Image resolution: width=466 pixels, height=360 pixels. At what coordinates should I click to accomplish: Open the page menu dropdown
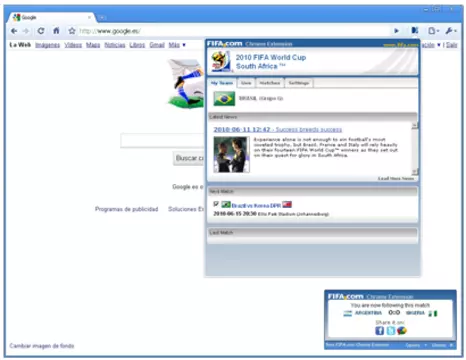click(x=433, y=31)
